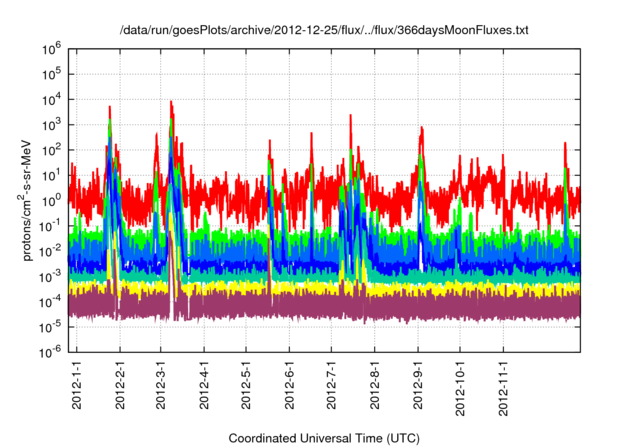The image size is (640, 448).
Task: Click the 10^-4 y-axis tick label
Action: [50, 302]
